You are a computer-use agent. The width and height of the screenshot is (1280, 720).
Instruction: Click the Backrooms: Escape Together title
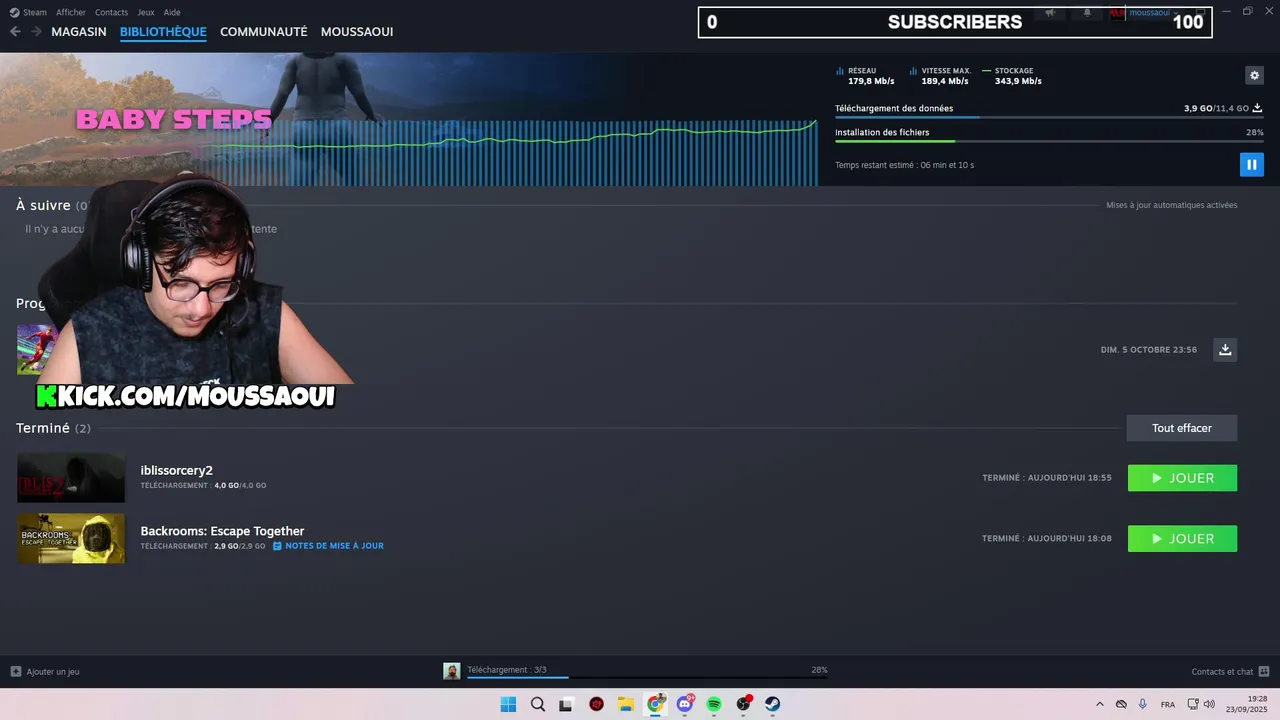pos(222,531)
